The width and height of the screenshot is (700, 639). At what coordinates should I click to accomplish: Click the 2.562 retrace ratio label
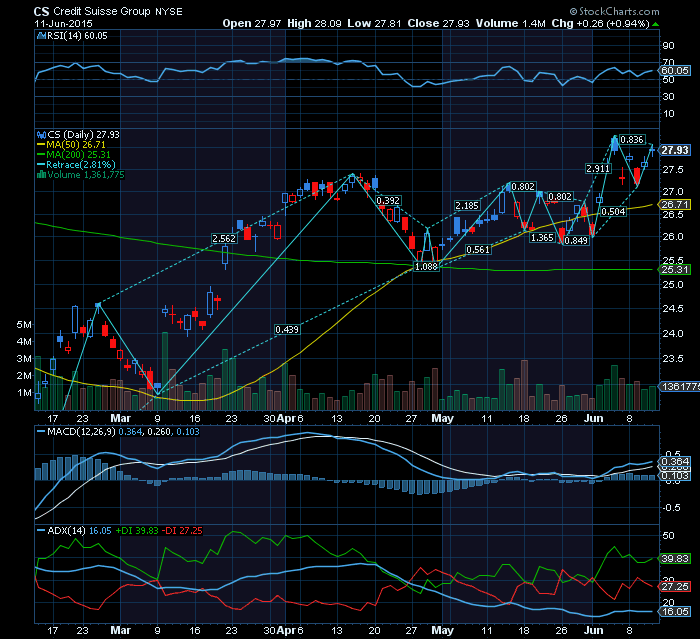point(224,238)
